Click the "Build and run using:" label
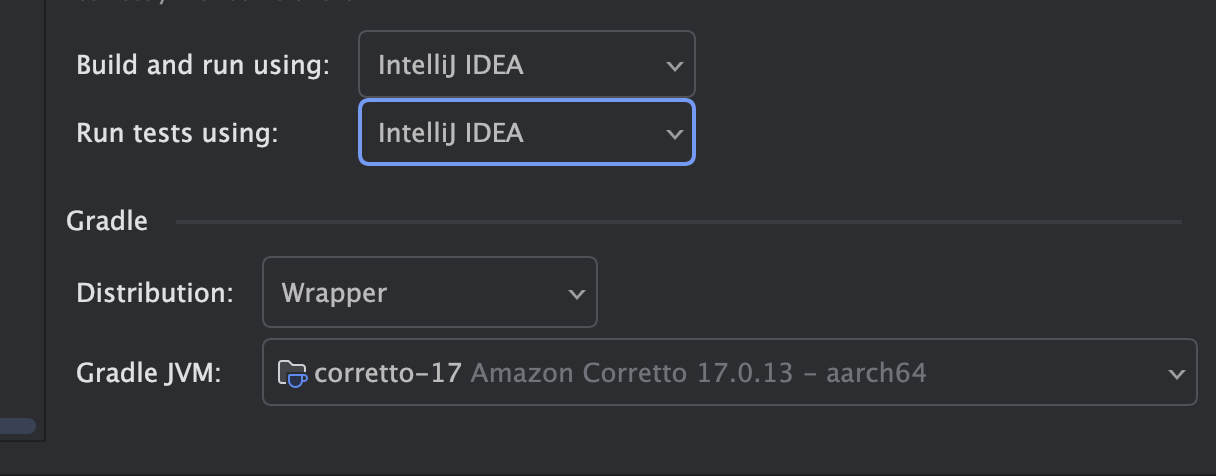The width and height of the screenshot is (1216, 476). coord(203,65)
